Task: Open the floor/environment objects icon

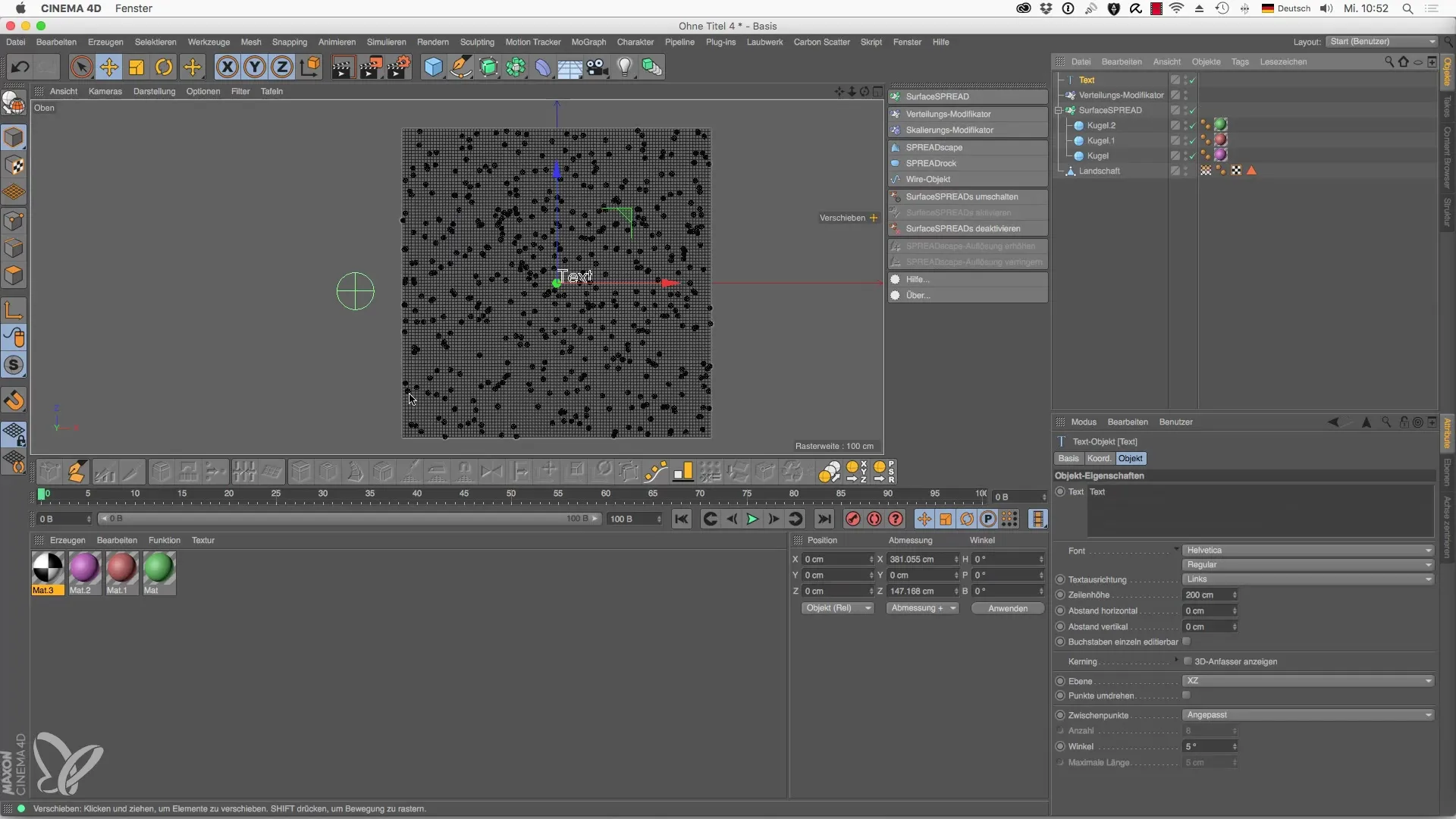Action: click(570, 67)
